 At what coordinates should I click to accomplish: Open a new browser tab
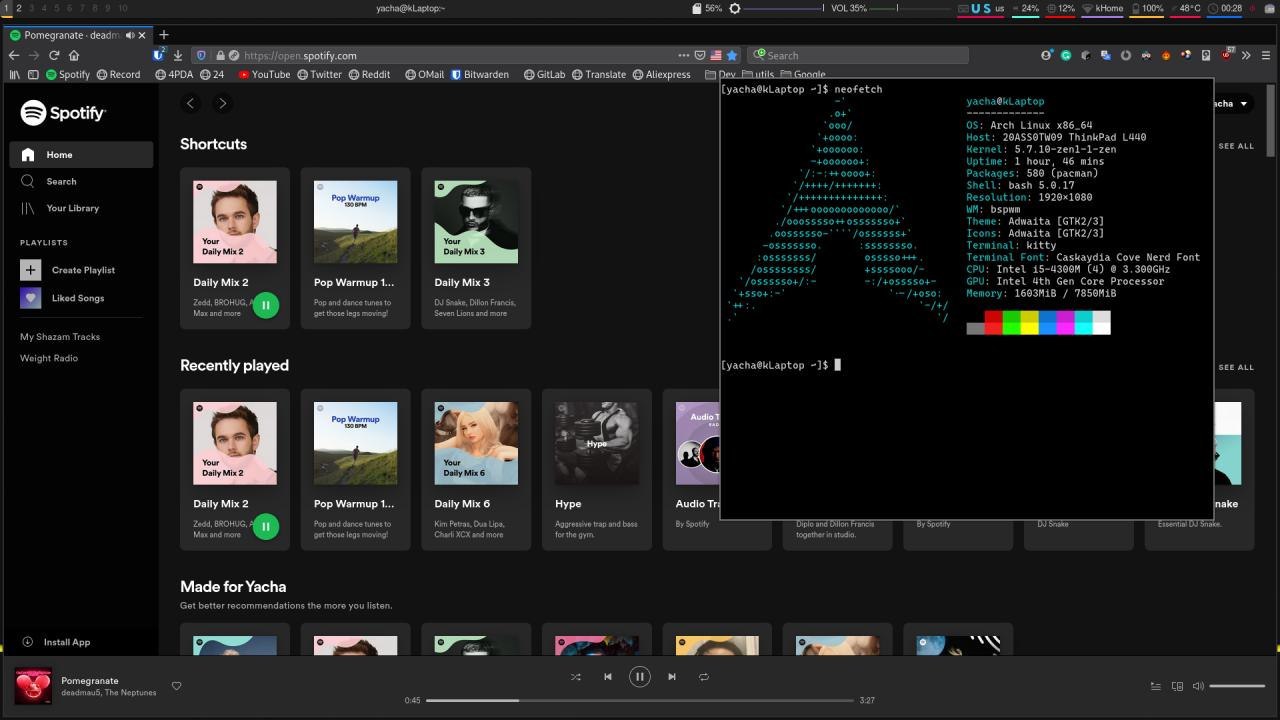point(164,35)
